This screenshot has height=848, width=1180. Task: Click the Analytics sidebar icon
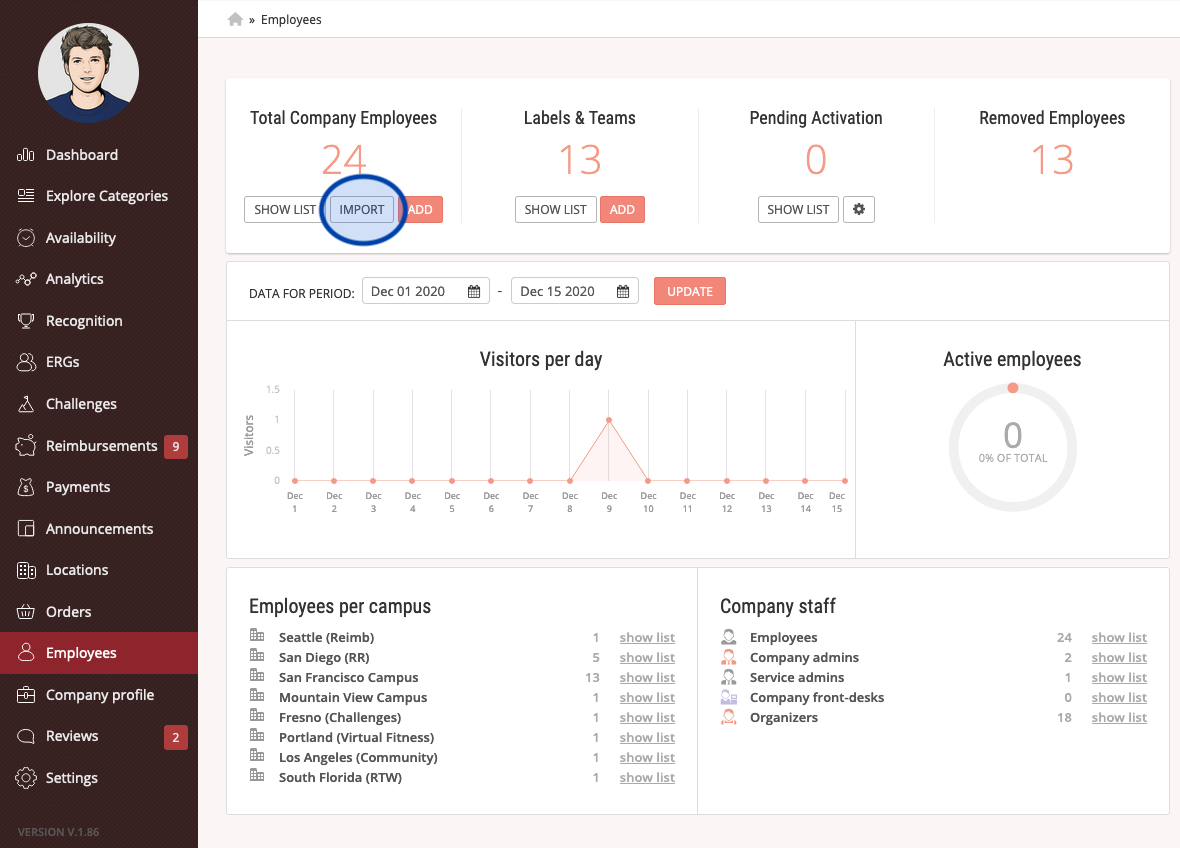[x=26, y=279]
